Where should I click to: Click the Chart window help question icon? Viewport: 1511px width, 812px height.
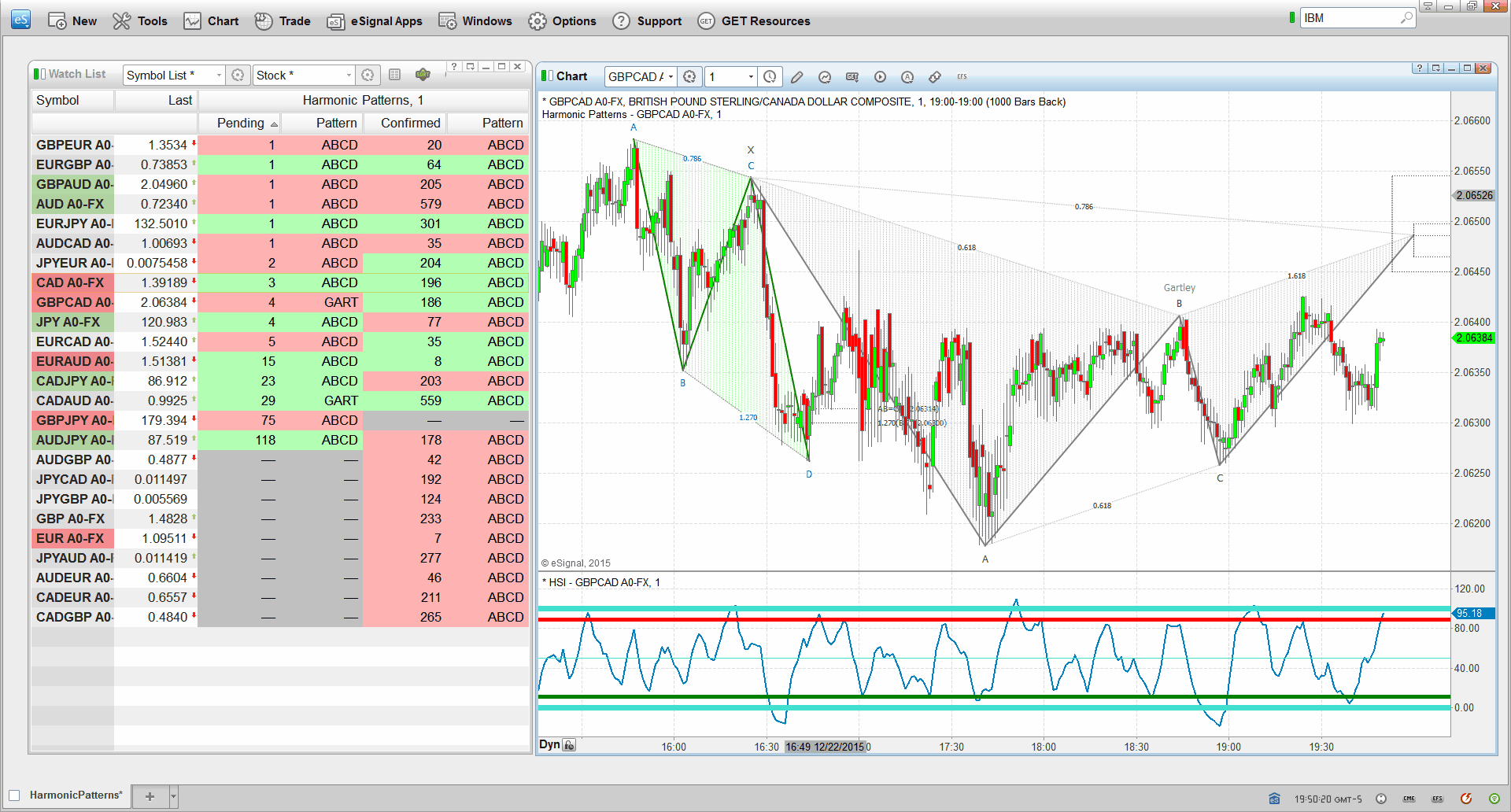pos(1420,68)
